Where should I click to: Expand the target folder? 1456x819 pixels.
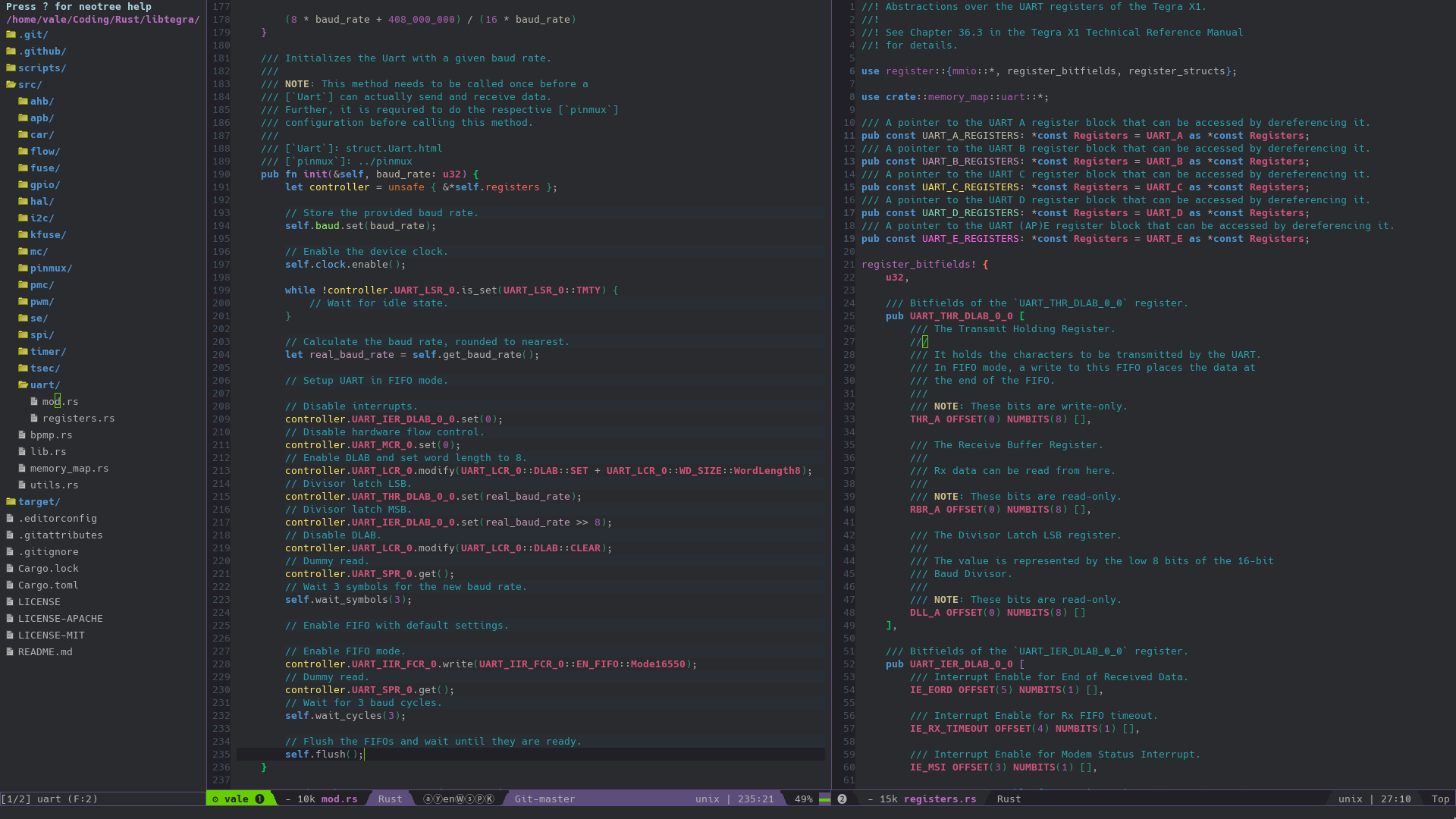coord(38,502)
